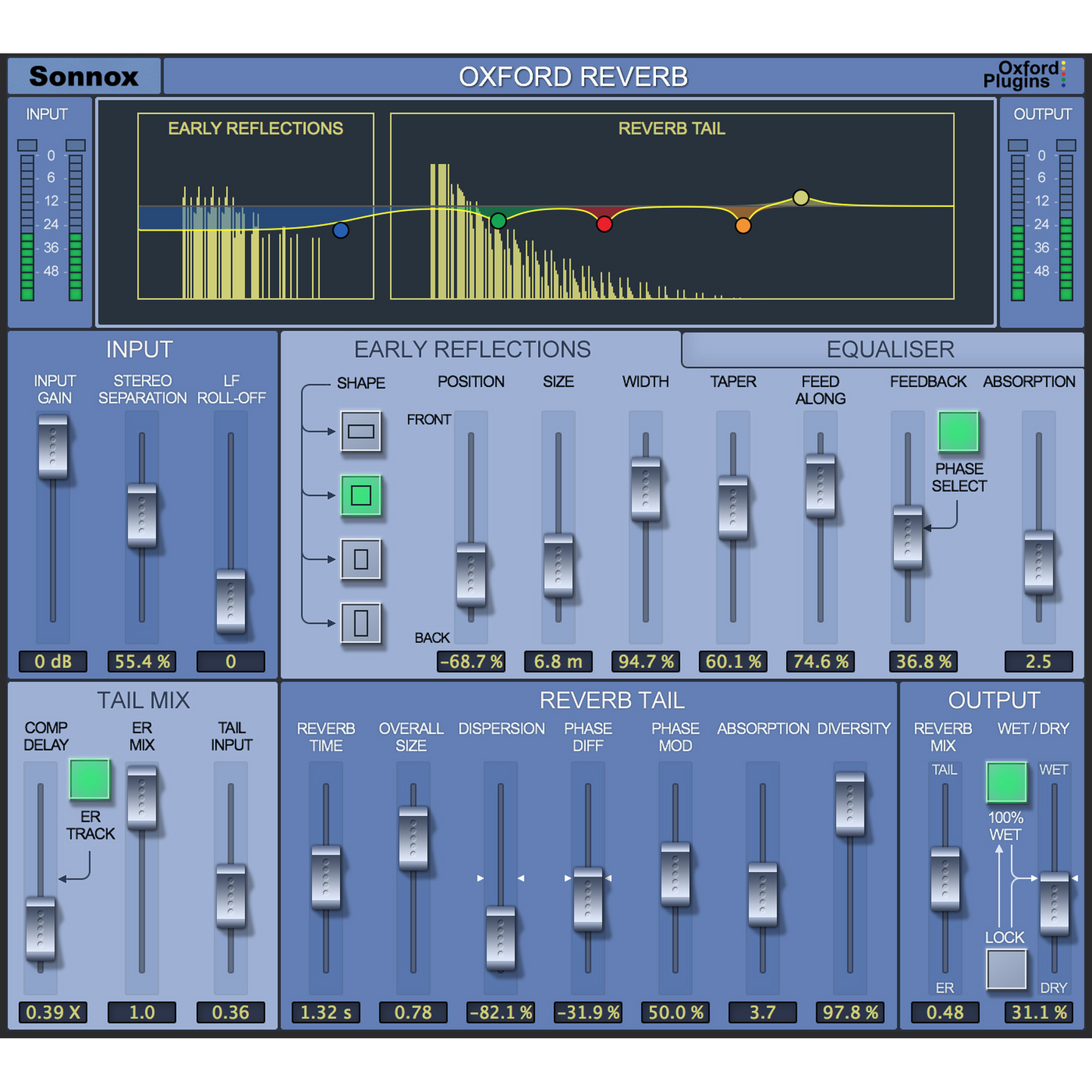This screenshot has width=1092, height=1092.
Task: Click the Reverb Time slider handle
Action: click(x=326, y=877)
